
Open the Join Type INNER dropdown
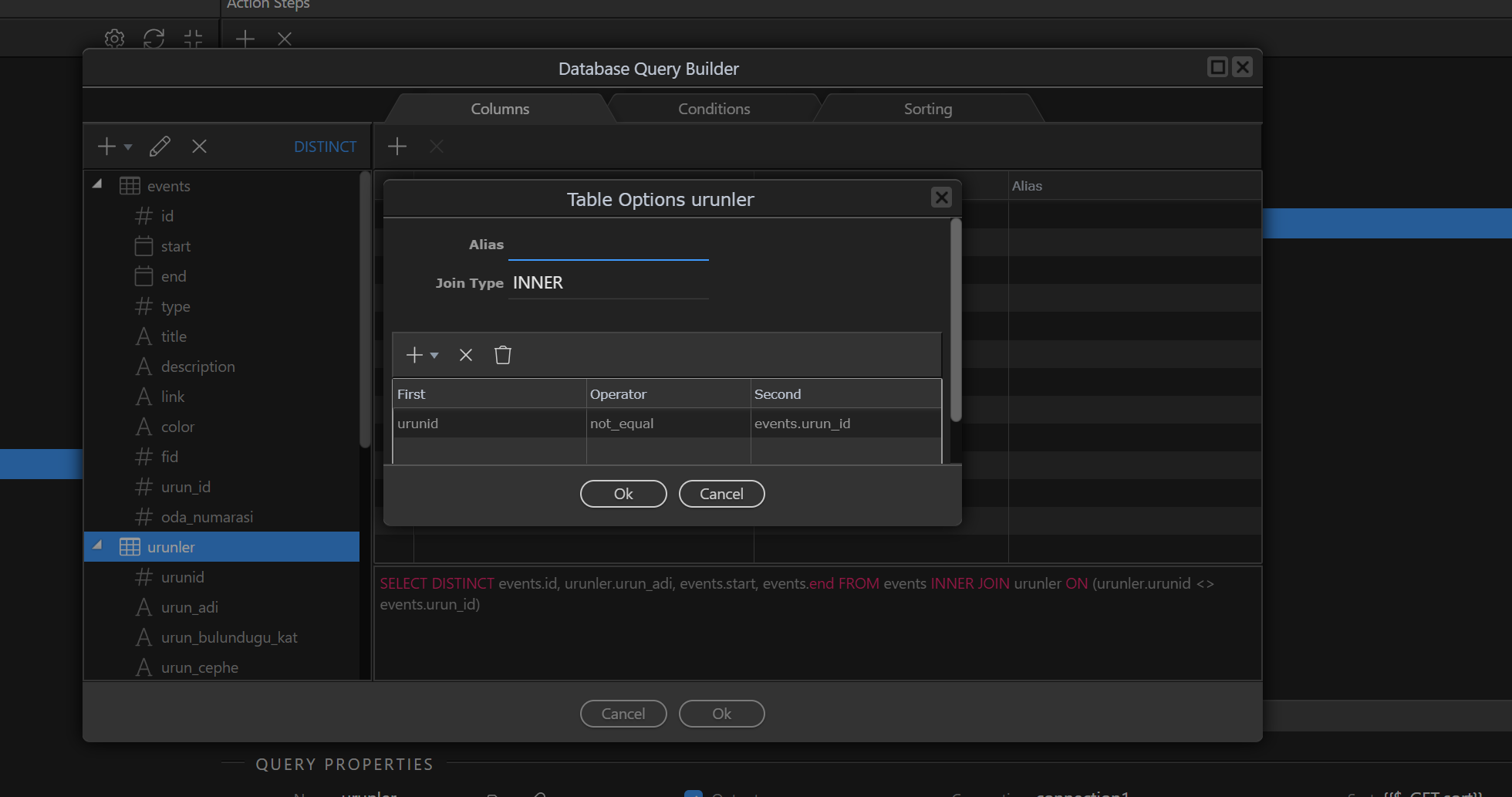tap(608, 283)
